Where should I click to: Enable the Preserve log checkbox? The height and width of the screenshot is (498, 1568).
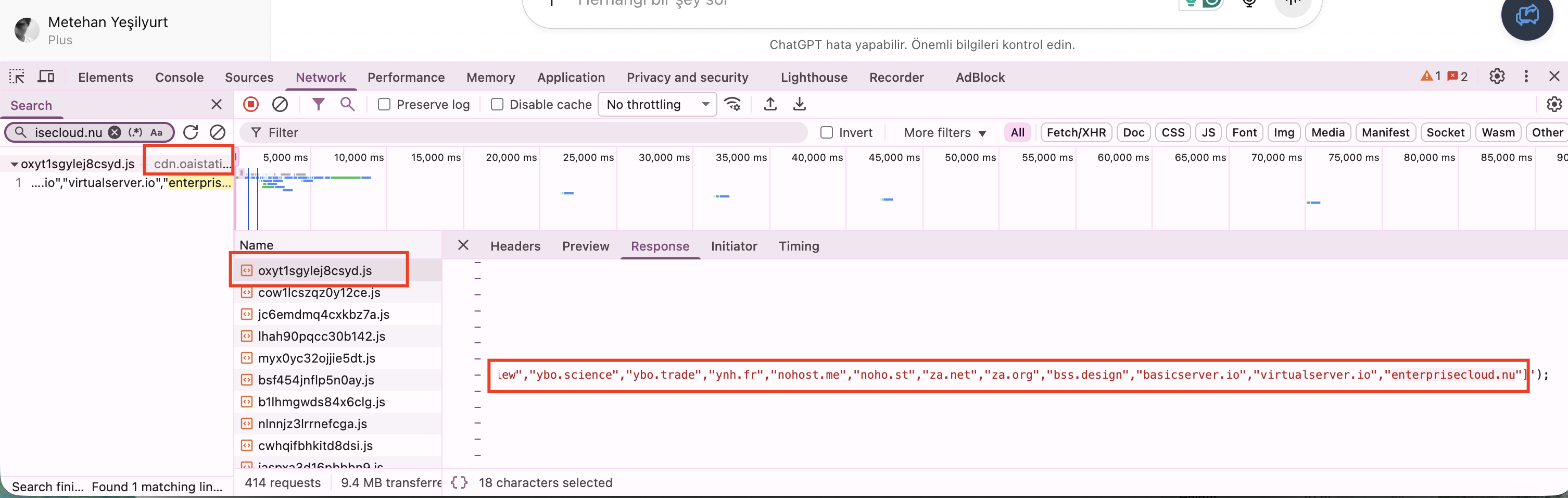coord(384,105)
